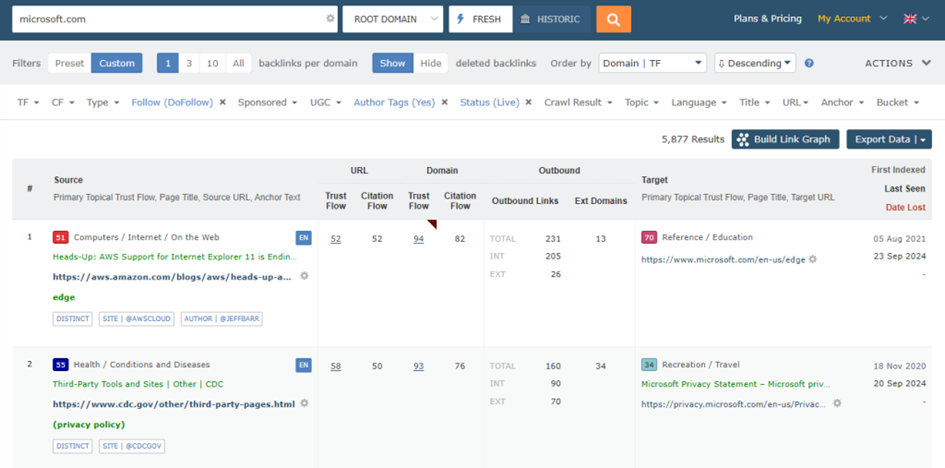Image resolution: width=945 pixels, height=468 pixels.
Task: Click the dark red corner marker near Domain Trust Flow 94
Action: pyautogui.click(x=433, y=223)
